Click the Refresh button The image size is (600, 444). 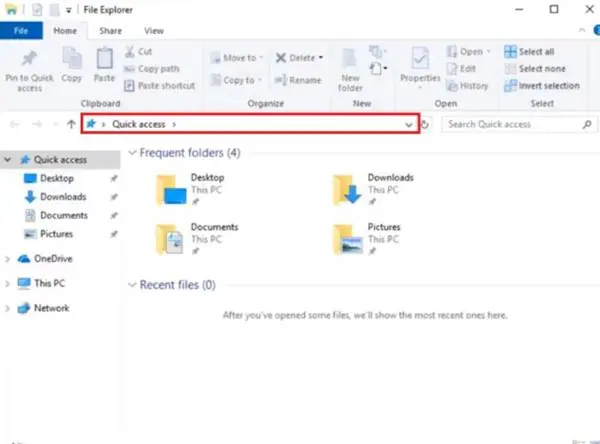point(425,124)
